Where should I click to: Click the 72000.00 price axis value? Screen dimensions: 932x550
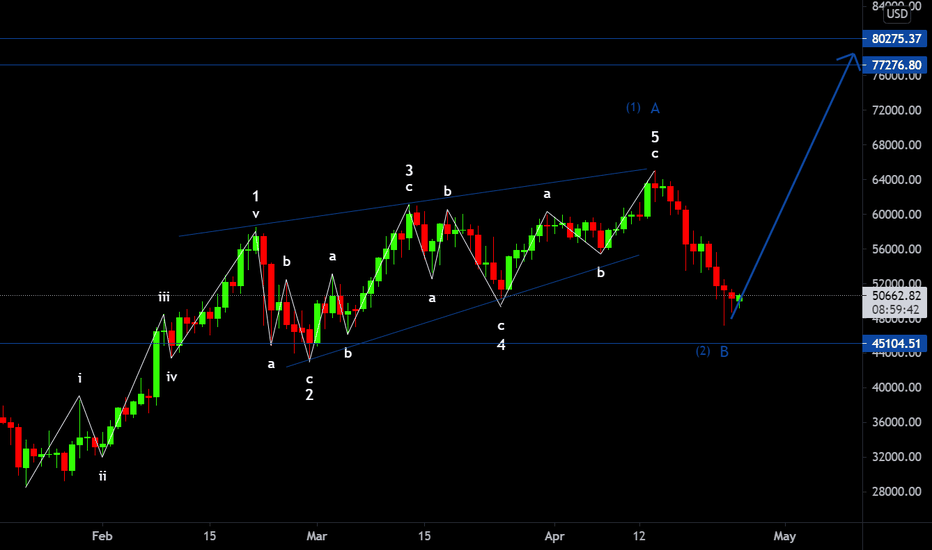click(896, 110)
